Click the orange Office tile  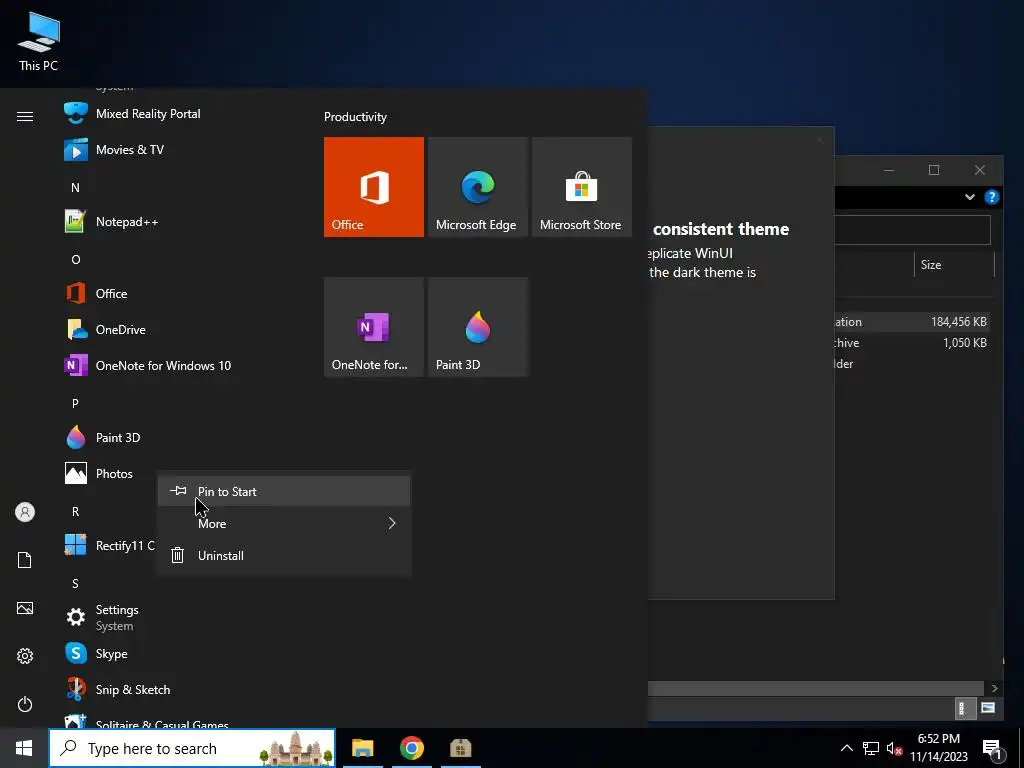[x=374, y=187]
